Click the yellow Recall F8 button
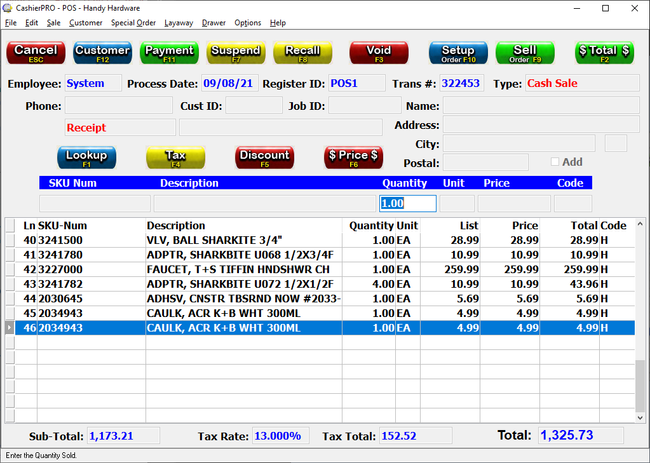 [x=303, y=53]
